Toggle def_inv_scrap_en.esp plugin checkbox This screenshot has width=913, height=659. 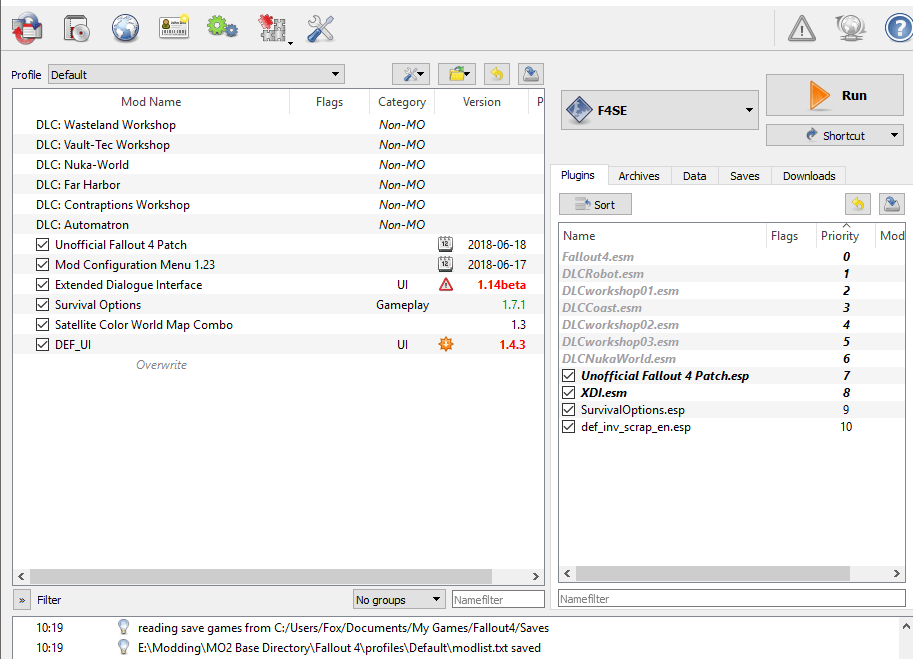tap(569, 427)
